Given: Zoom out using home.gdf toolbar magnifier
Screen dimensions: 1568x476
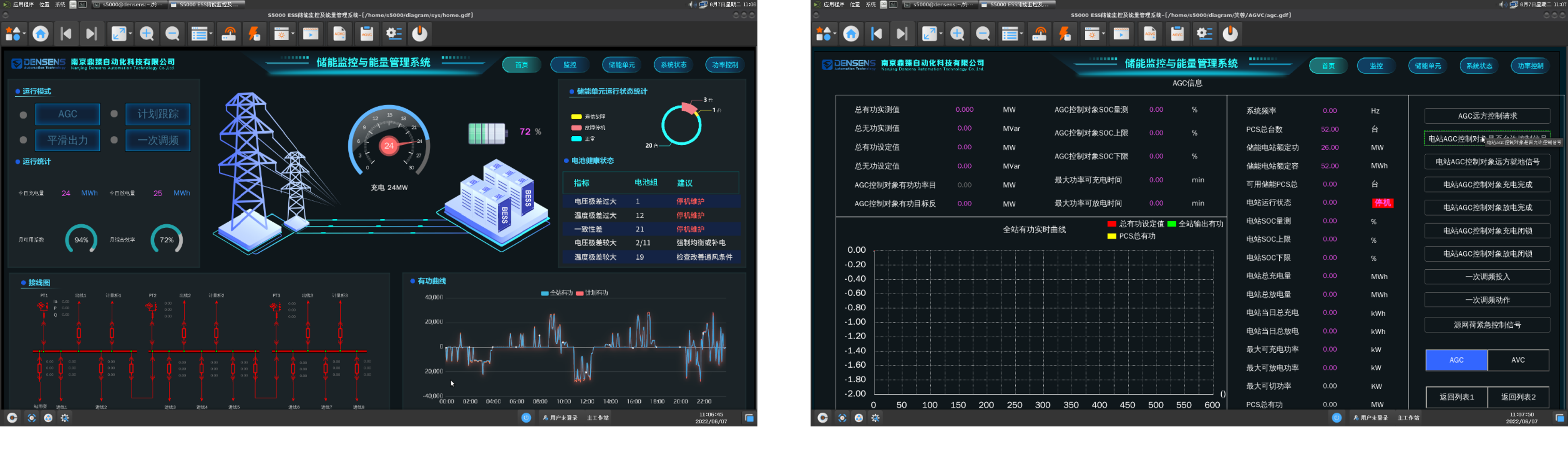Looking at the screenshot, I should (172, 33).
